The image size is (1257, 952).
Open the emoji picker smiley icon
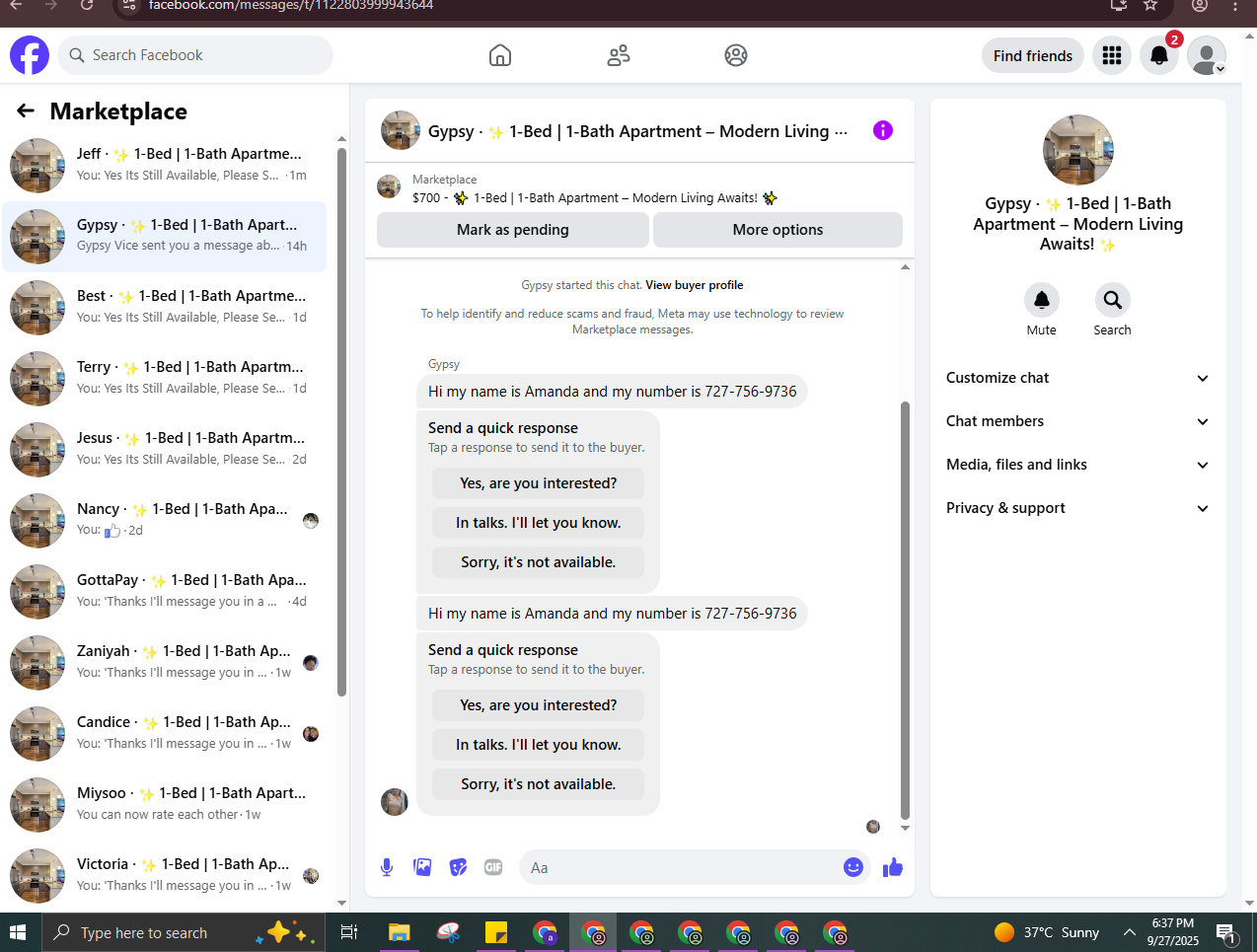coord(853,867)
